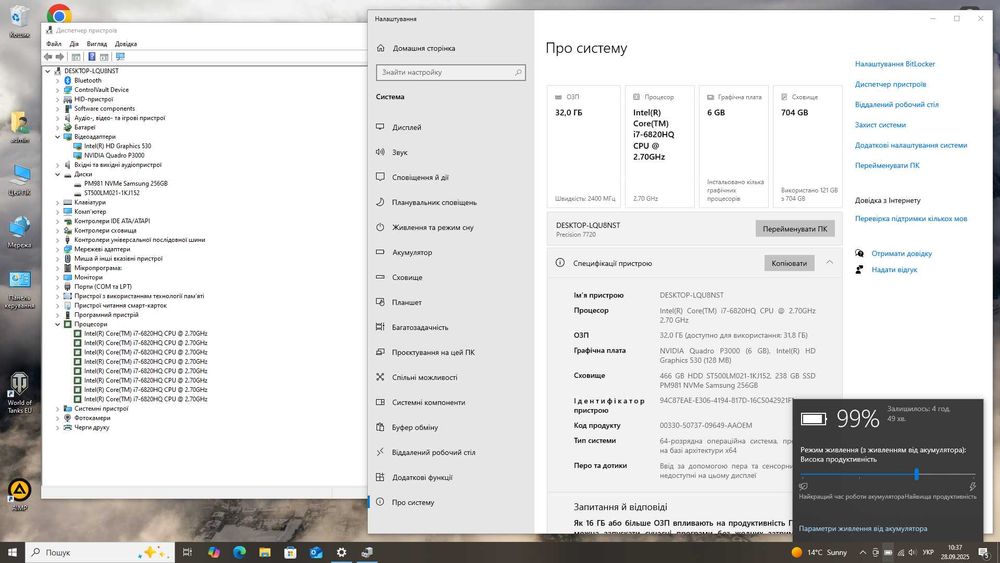Select ST500LM021-1KJ152 disk entry
Image resolution: width=1000 pixels, height=563 pixels.
(112, 193)
